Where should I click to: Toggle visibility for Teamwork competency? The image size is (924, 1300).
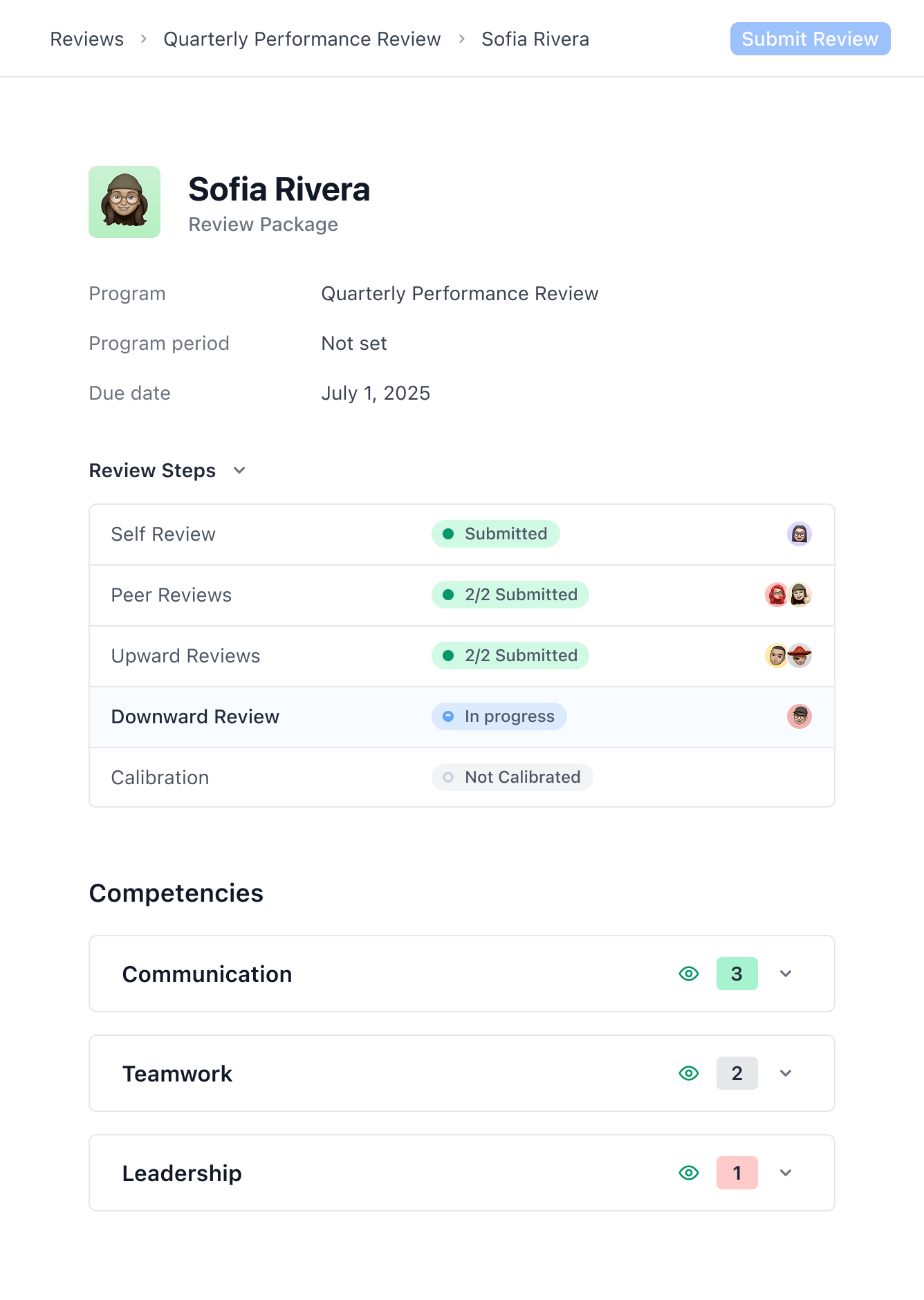[x=688, y=1073]
